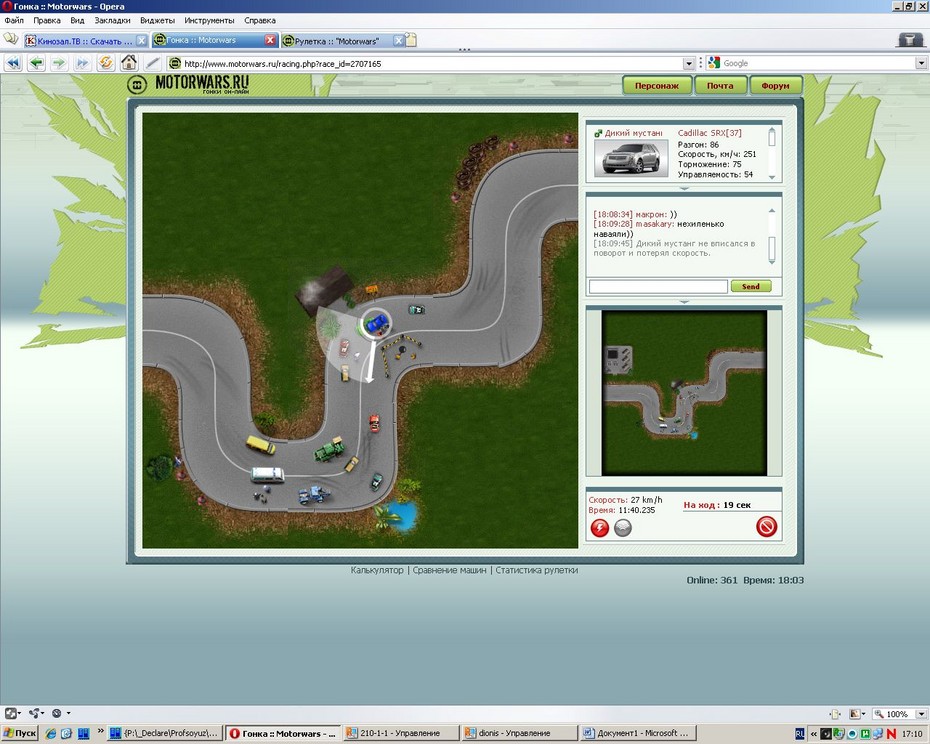Viewport: 930px width, 744px height.
Task: Open a new tab with the page icon
Action: coord(410,40)
